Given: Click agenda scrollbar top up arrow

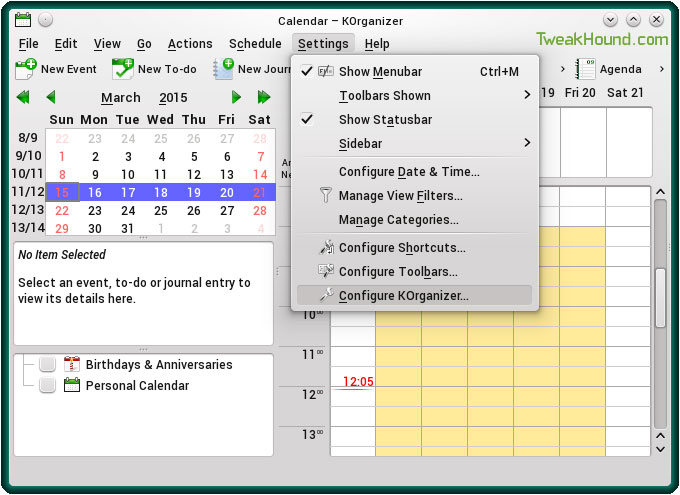Looking at the screenshot, I should [x=660, y=192].
